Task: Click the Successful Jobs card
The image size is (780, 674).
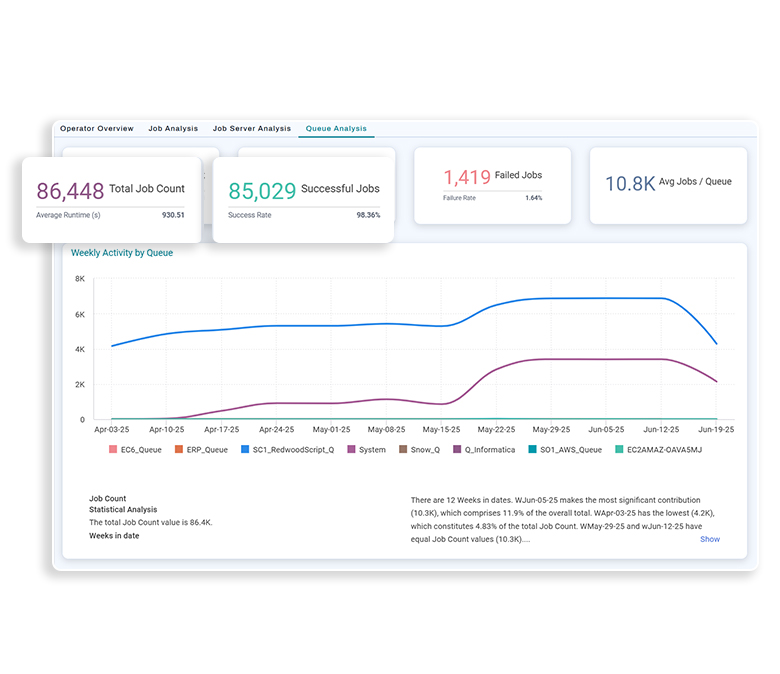Action: tap(303, 199)
